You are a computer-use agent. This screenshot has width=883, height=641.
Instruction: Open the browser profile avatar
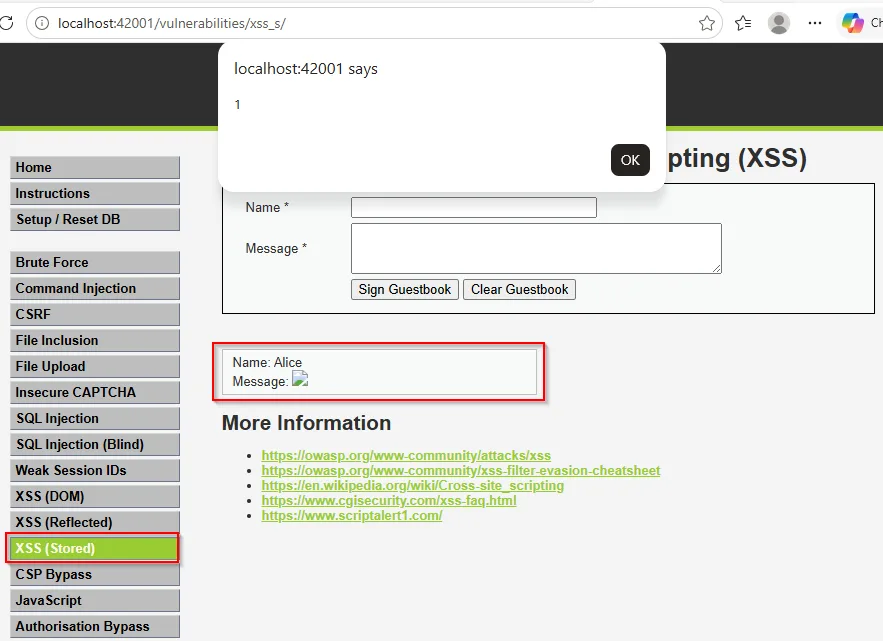779,23
